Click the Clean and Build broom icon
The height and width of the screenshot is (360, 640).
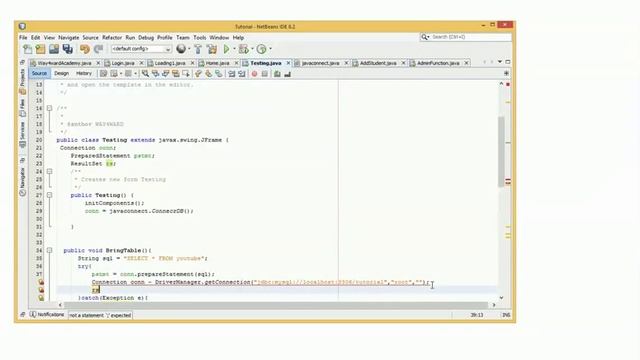[x=212, y=49]
